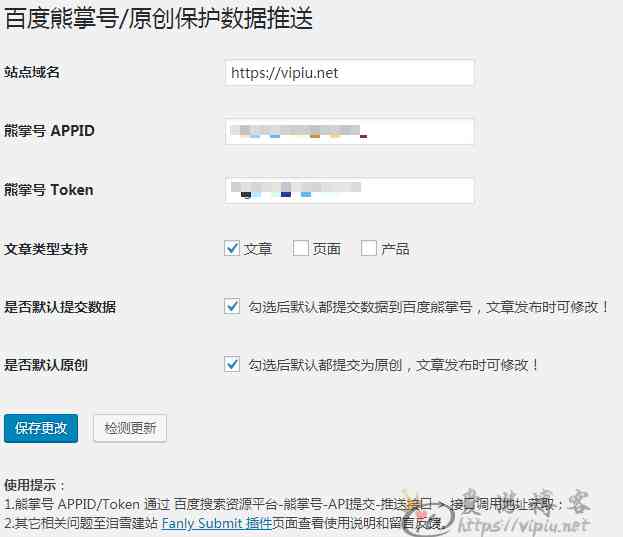Click the 熊掌号 APPID field label
This screenshot has width=623, height=537.
coord(50,131)
